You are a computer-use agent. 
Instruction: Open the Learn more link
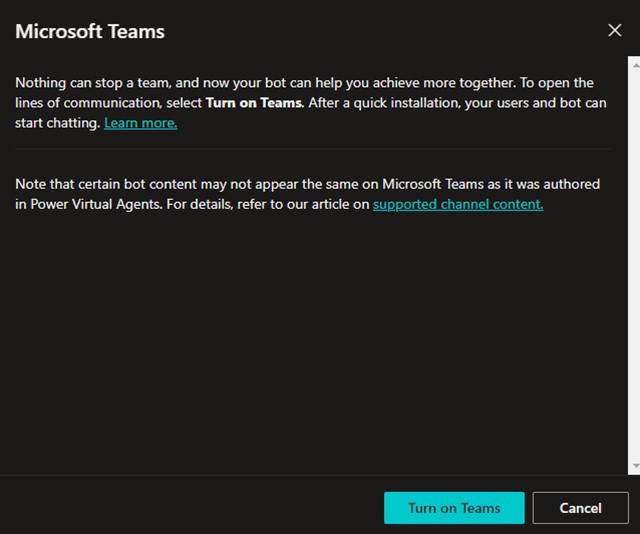(x=140, y=123)
